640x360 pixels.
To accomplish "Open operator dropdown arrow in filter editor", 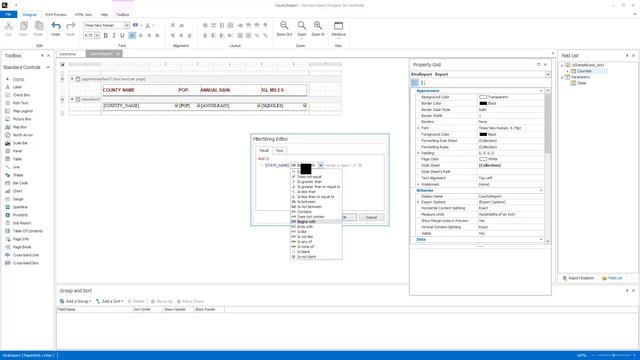I will 321,165.
